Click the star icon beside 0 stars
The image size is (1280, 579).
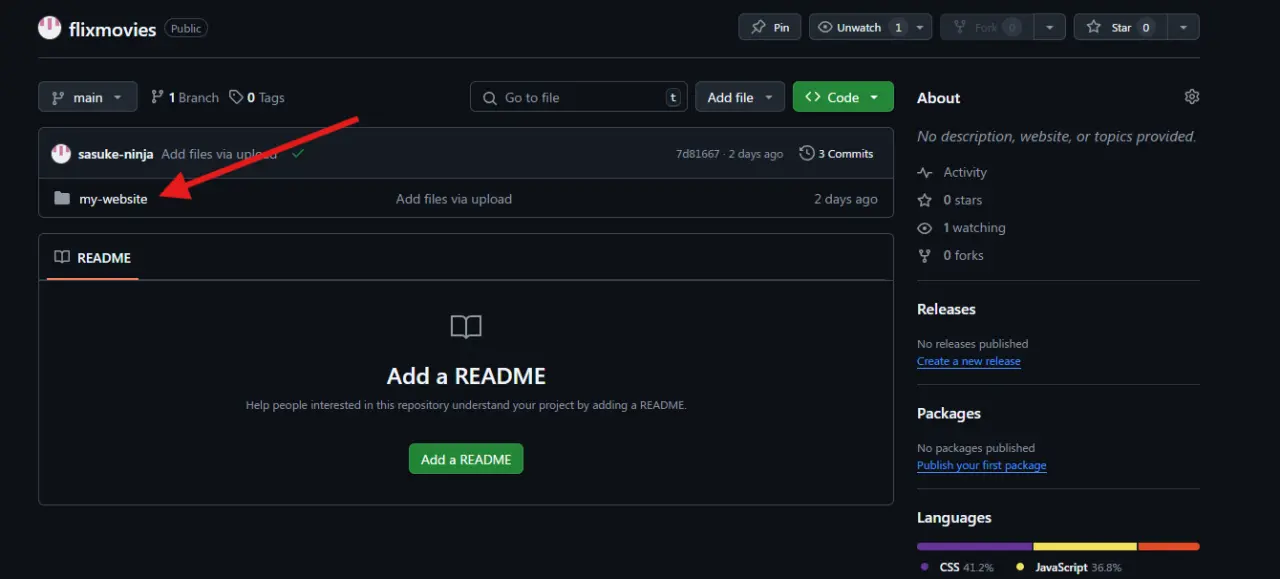(x=925, y=200)
